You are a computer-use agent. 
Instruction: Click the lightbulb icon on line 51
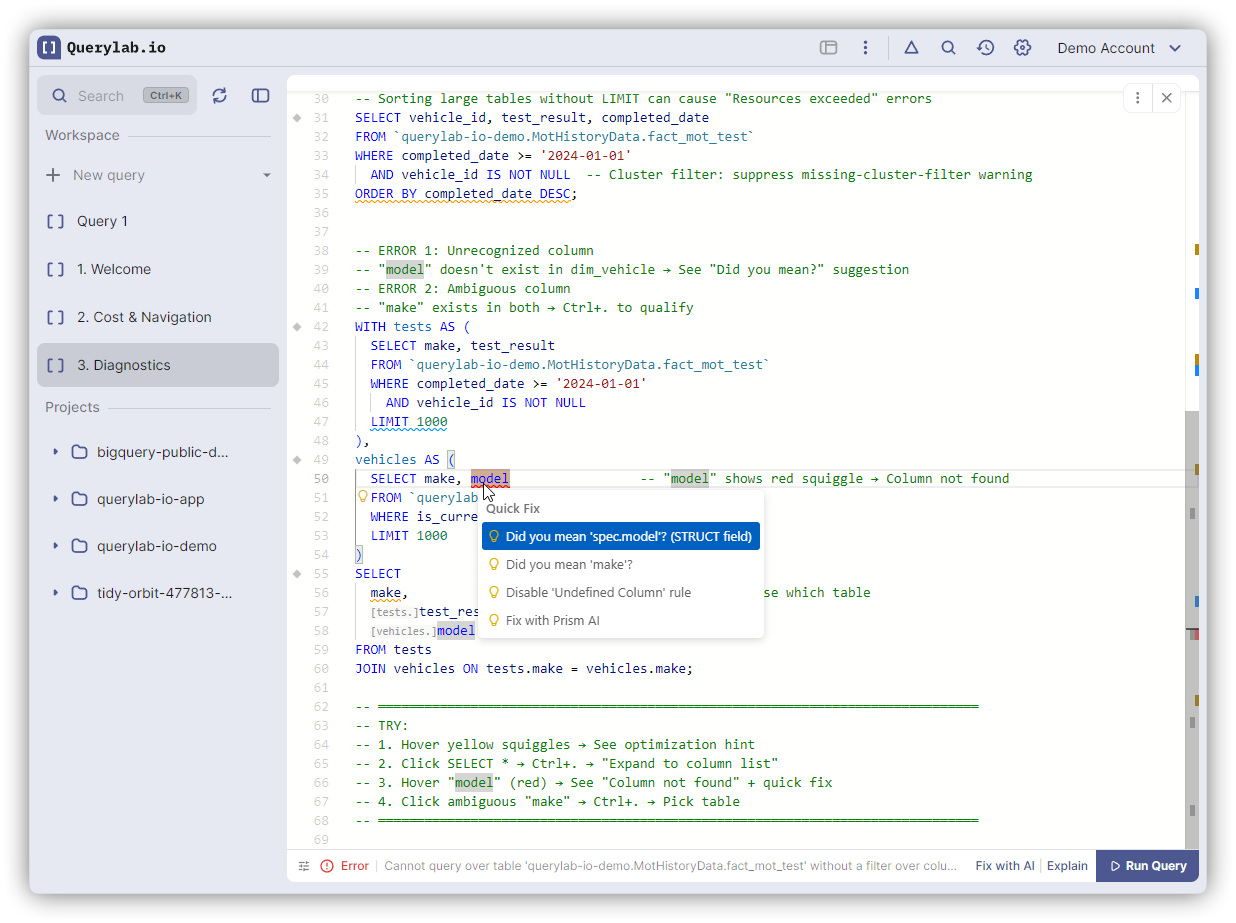coord(363,497)
